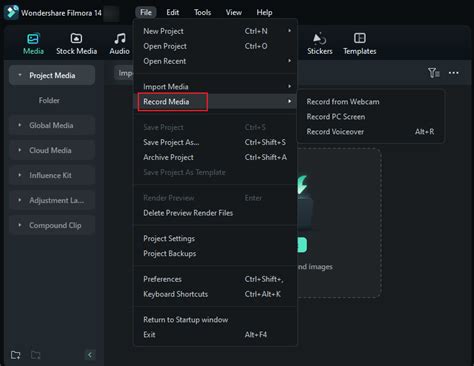
Task: Open Project Backups
Action: [x=215, y=253]
